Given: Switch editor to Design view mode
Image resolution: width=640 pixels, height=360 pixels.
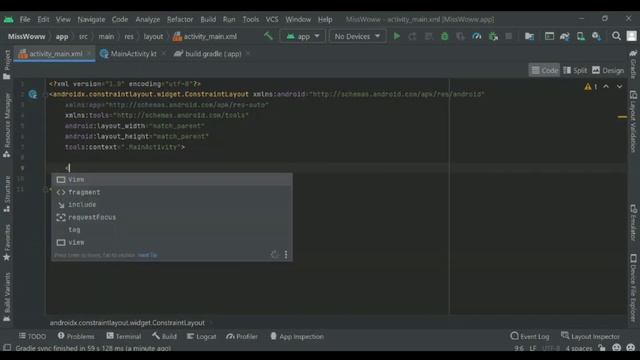Looking at the screenshot, I should point(608,70).
